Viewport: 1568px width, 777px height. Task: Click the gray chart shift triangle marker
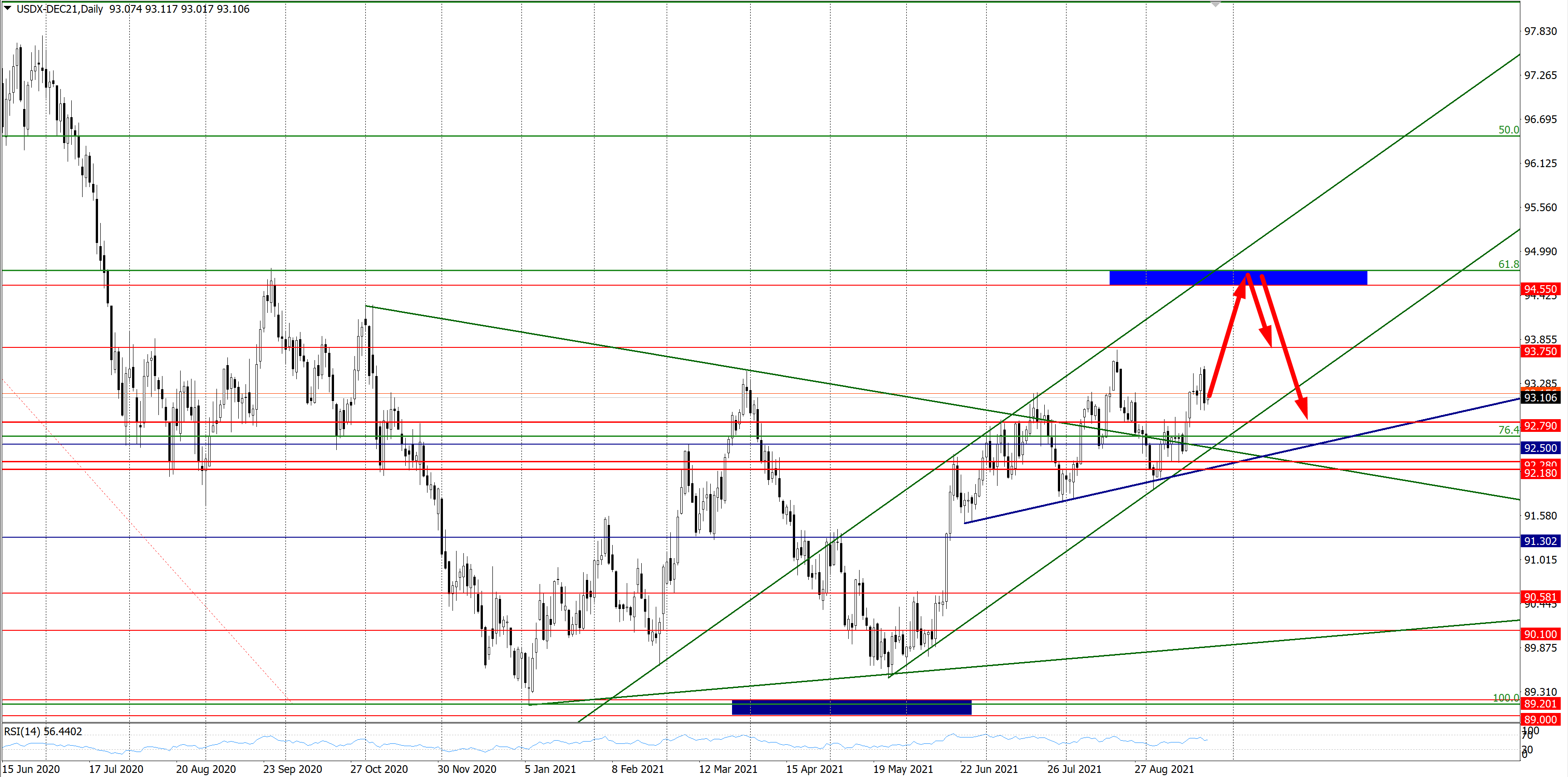pos(1215,5)
